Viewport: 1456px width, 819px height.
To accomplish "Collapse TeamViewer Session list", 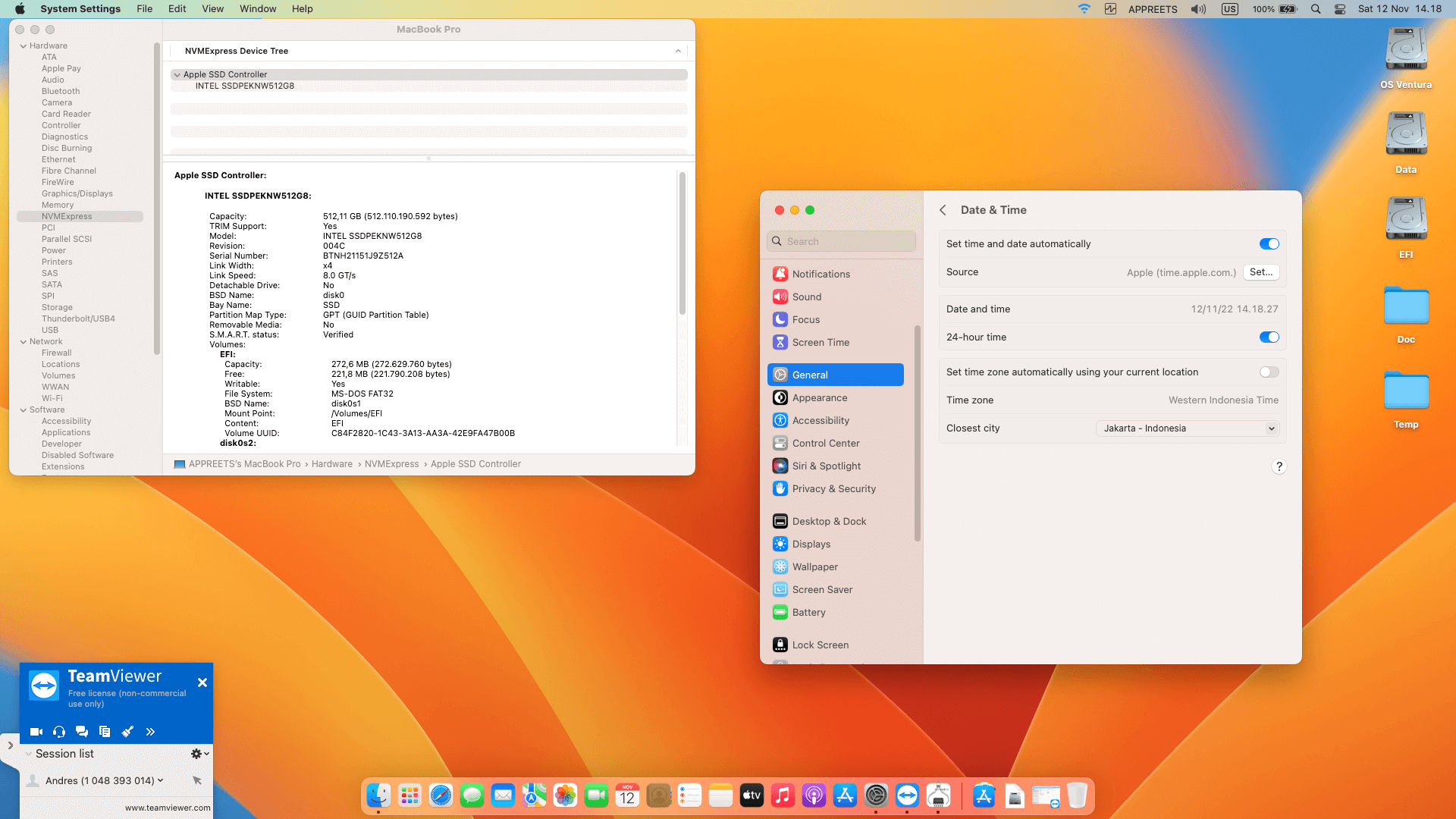I will click(x=28, y=754).
